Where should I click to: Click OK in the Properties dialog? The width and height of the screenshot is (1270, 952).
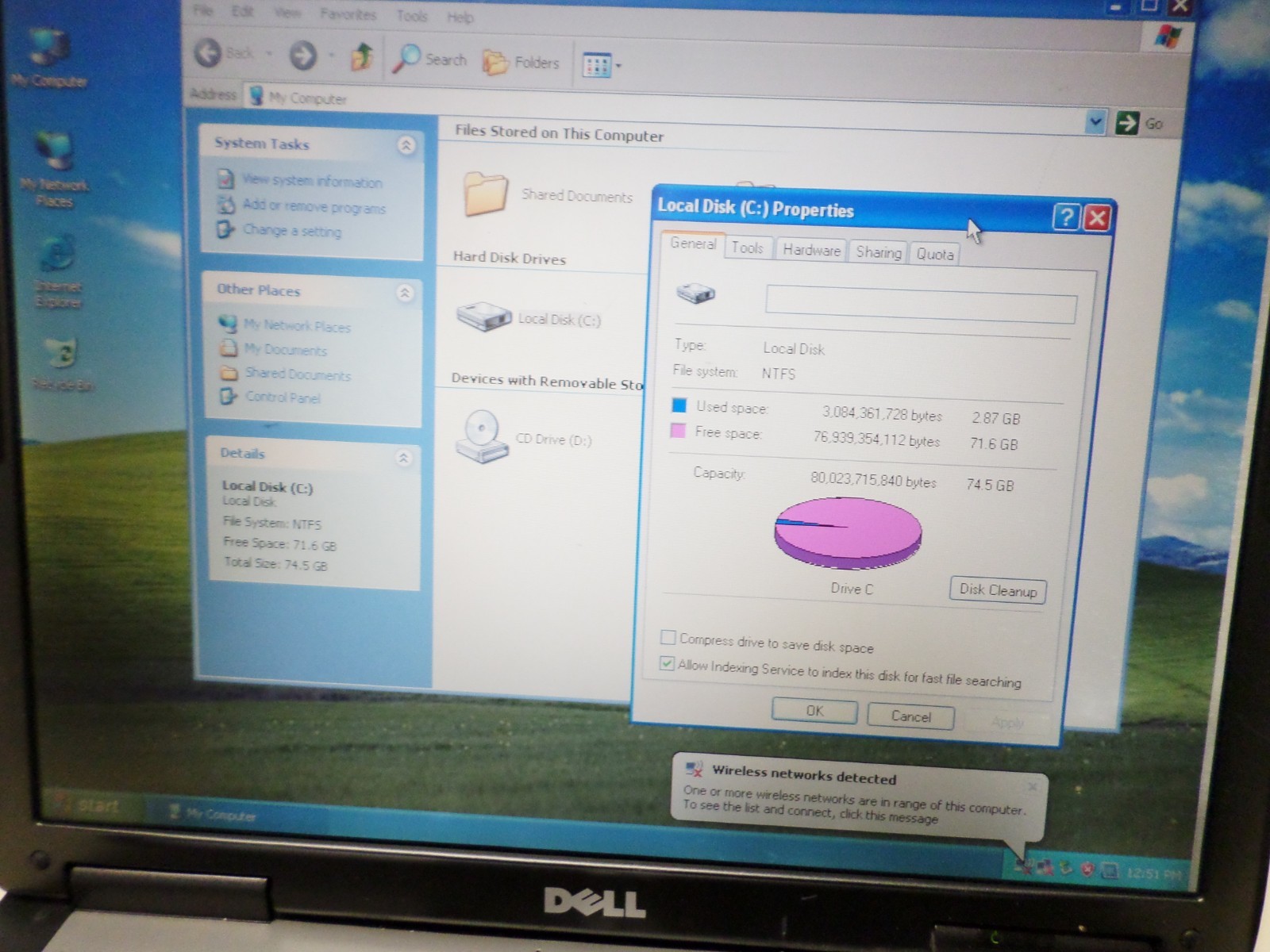814,711
